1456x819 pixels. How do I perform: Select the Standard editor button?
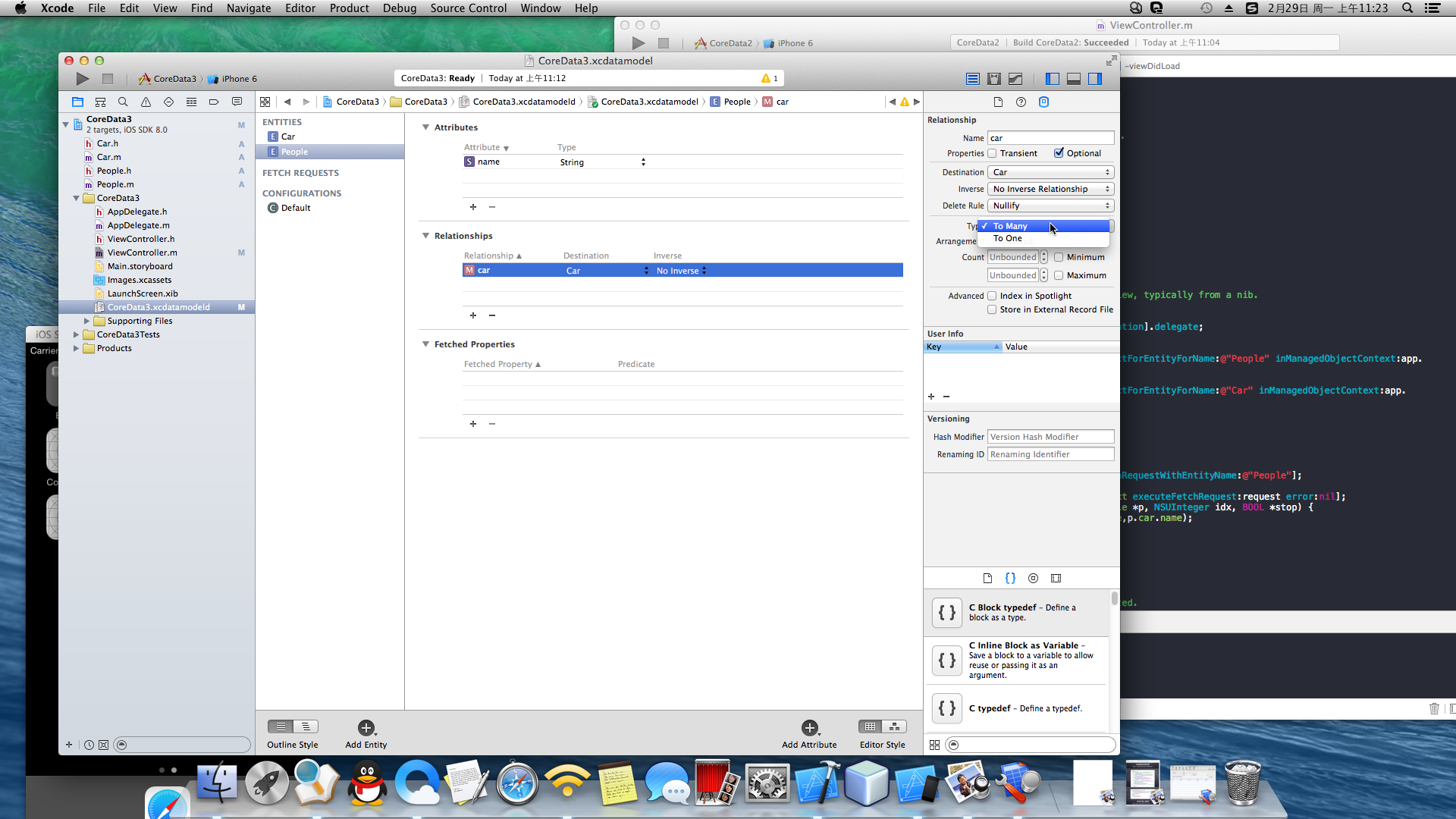973,79
